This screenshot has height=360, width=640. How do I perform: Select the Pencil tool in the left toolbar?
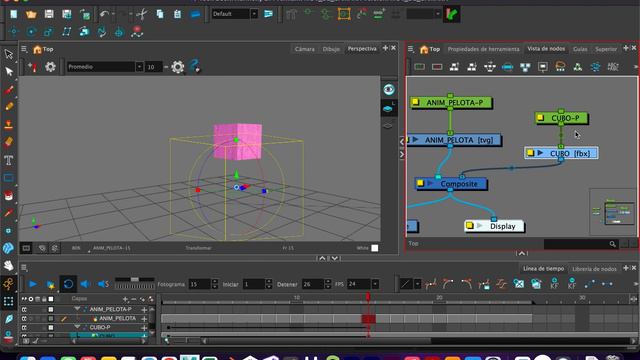click(9, 107)
